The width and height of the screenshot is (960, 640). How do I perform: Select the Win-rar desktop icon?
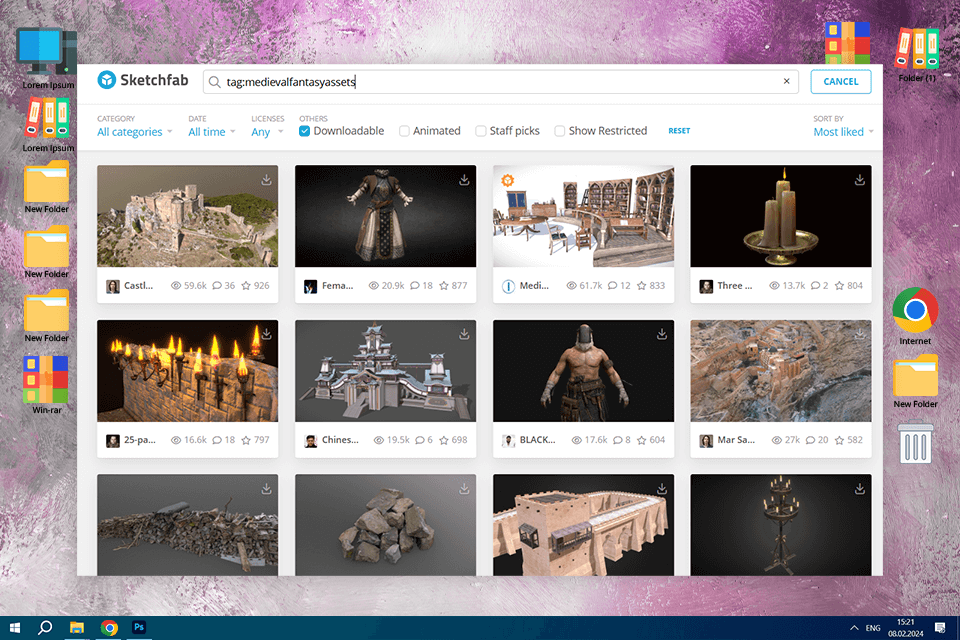[46, 385]
